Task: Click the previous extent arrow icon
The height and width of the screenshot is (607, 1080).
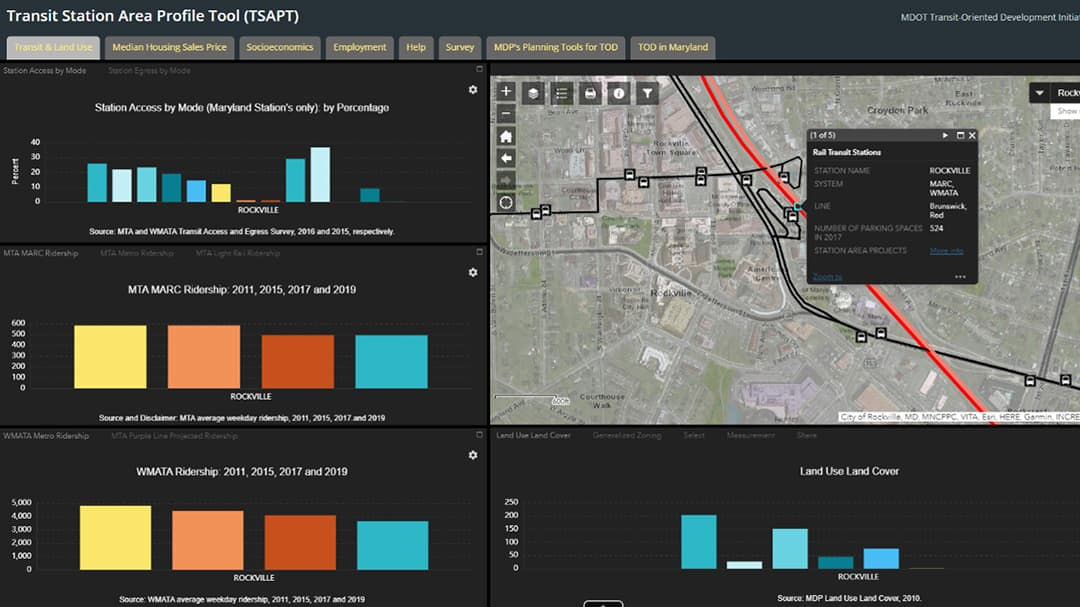Action: [506, 159]
